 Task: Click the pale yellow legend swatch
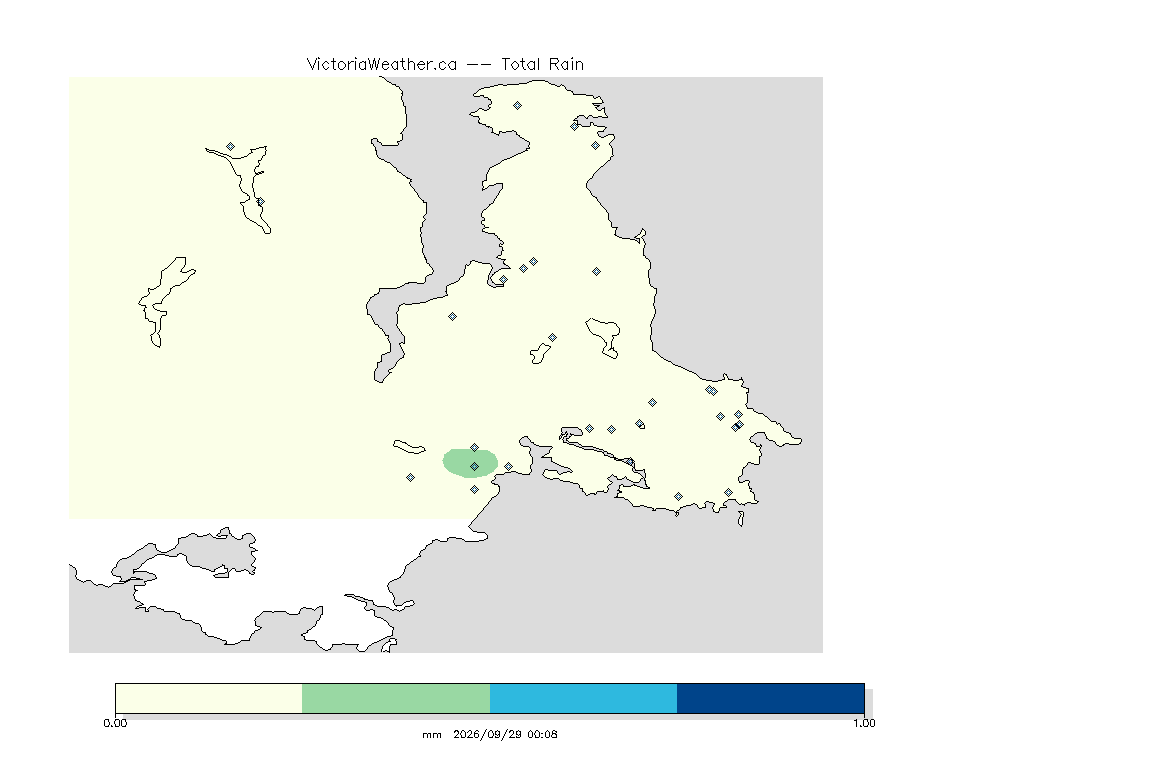tap(209, 698)
